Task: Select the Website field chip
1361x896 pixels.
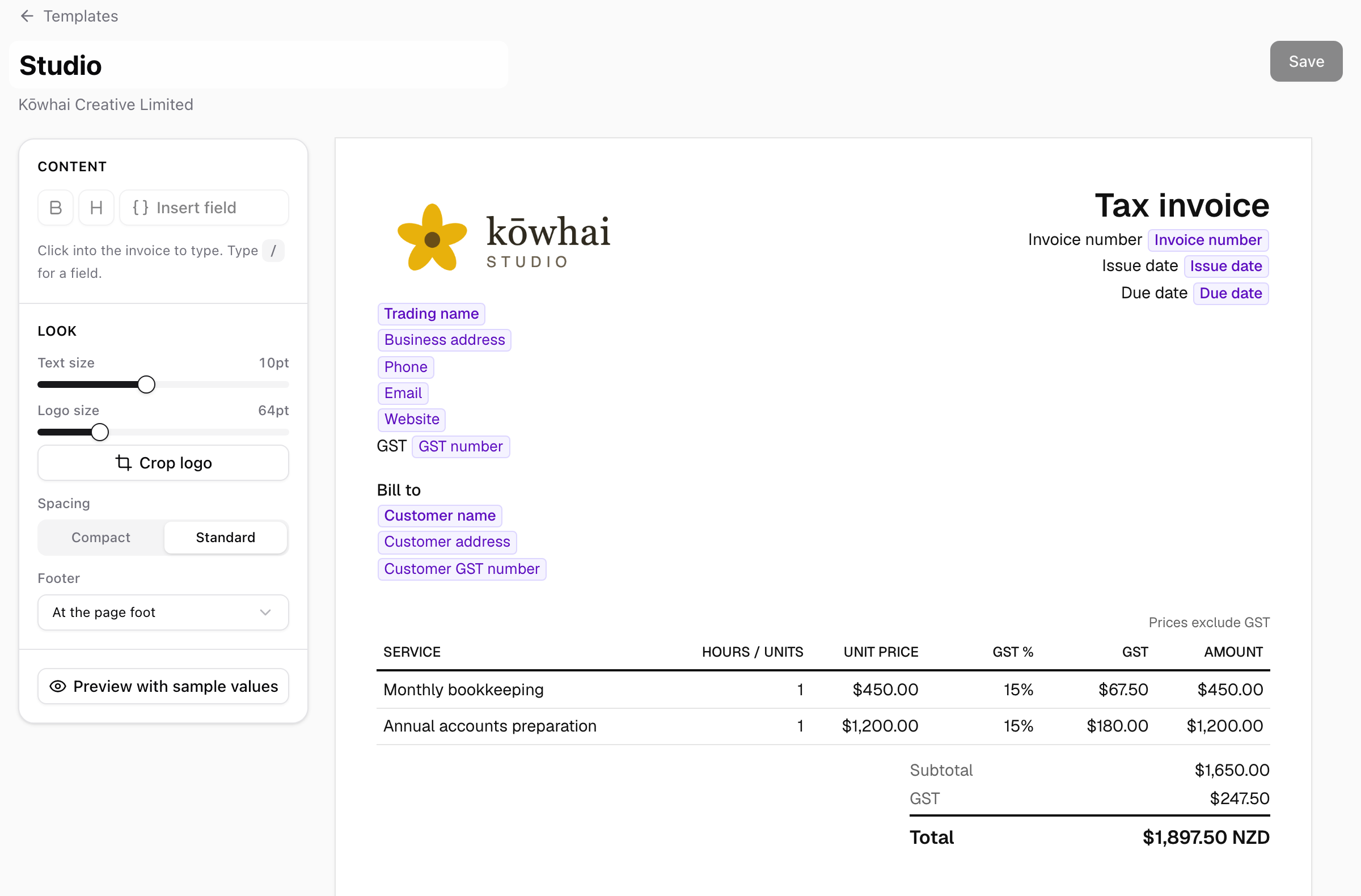Action: click(412, 419)
